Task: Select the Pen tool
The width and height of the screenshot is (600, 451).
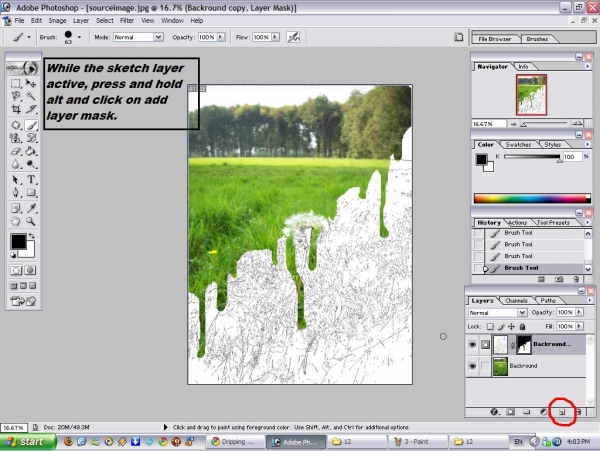Action: pyautogui.click(x=15, y=192)
